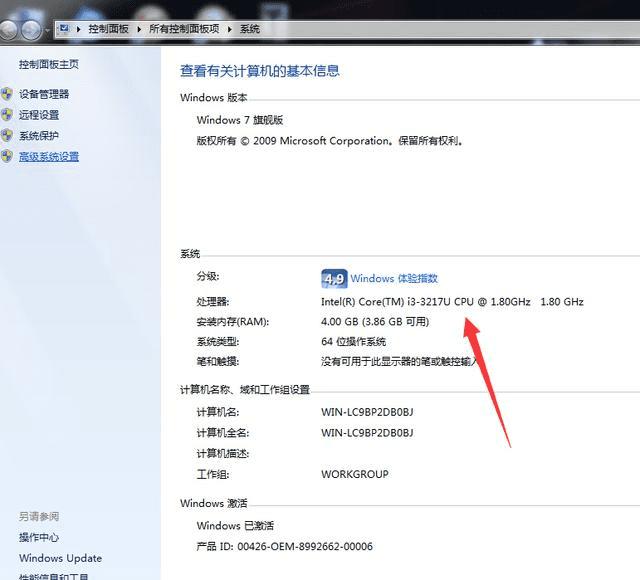Click processor value Intel(R) Core(TM) i3-3217U
The image size is (640, 580).
pos(452,302)
